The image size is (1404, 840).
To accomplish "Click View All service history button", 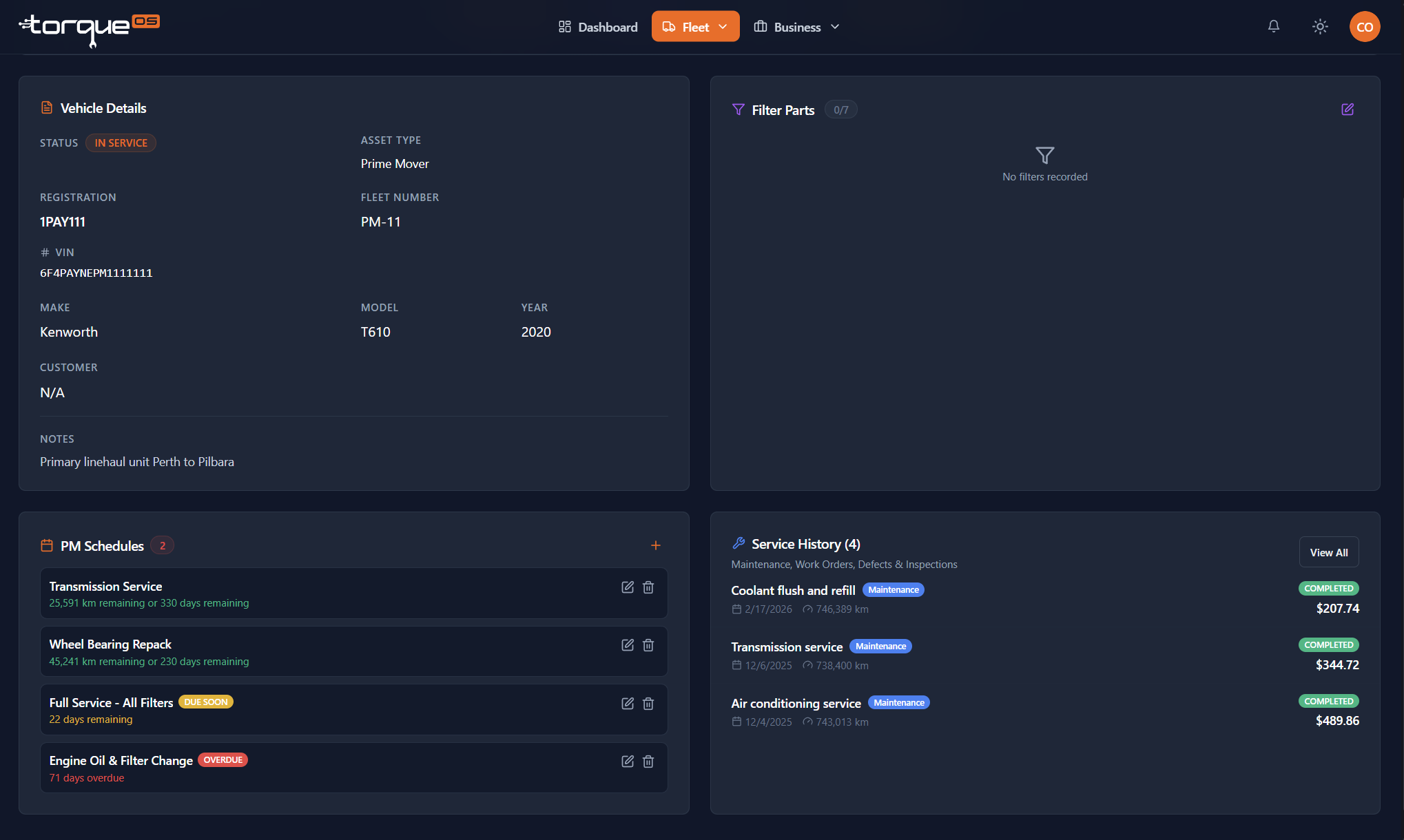I will (1328, 552).
